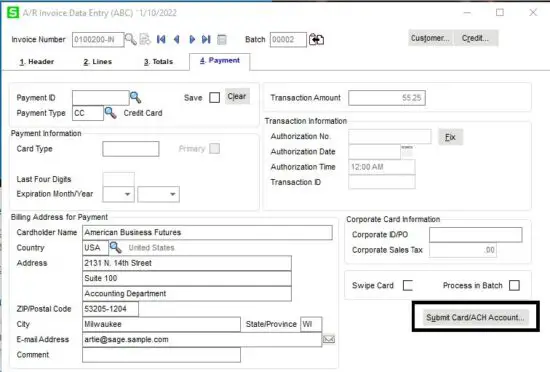
Task: Click the Cardholder Name field
Action: click(x=207, y=232)
